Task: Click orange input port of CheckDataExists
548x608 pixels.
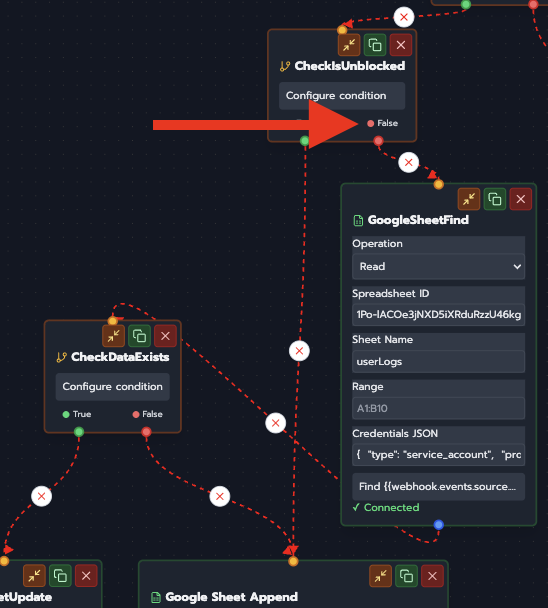Action: point(112,321)
